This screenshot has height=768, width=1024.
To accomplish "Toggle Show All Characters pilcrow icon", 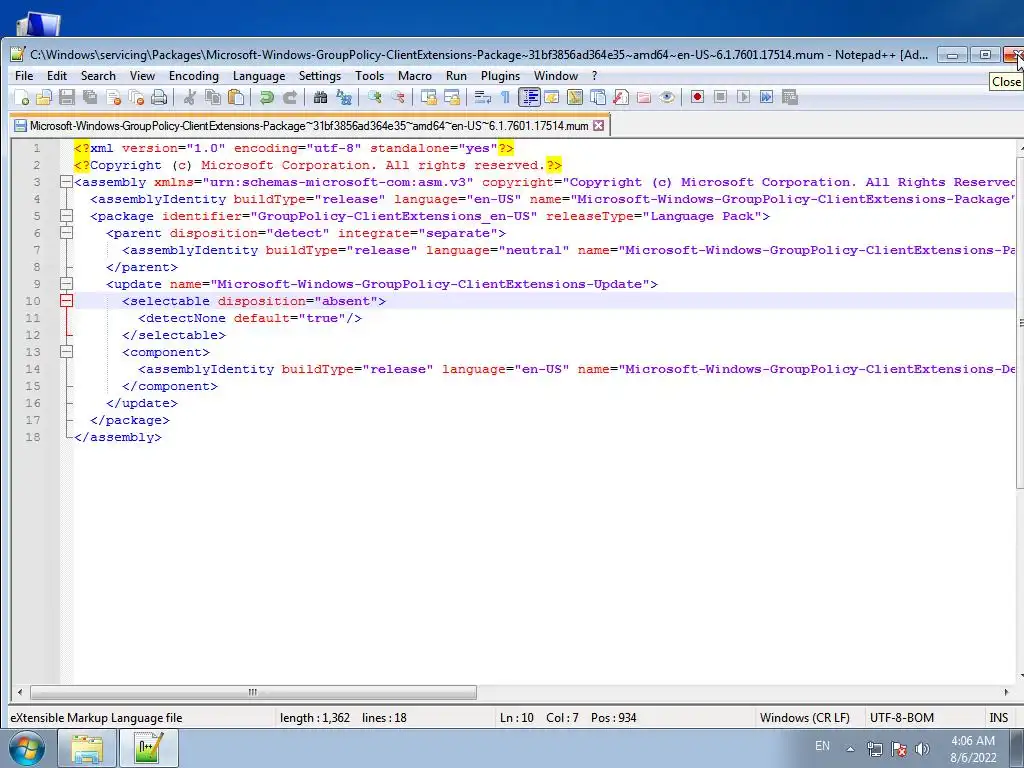I will 505,98.
